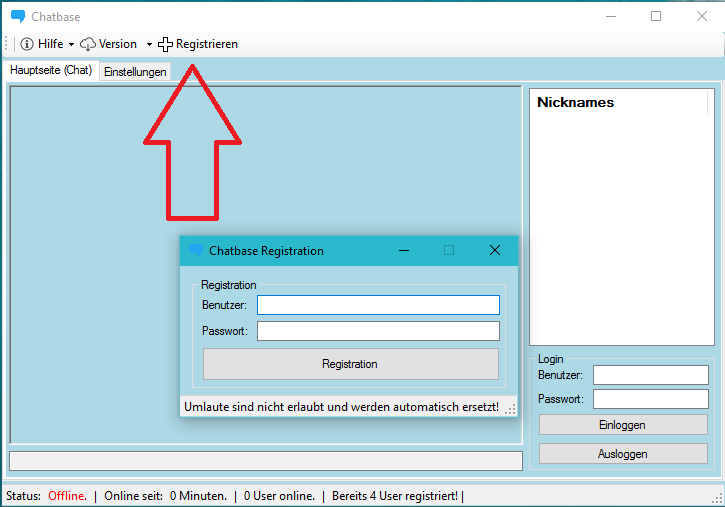Click the large Registration button in dialog
The image size is (725, 507).
click(x=350, y=364)
